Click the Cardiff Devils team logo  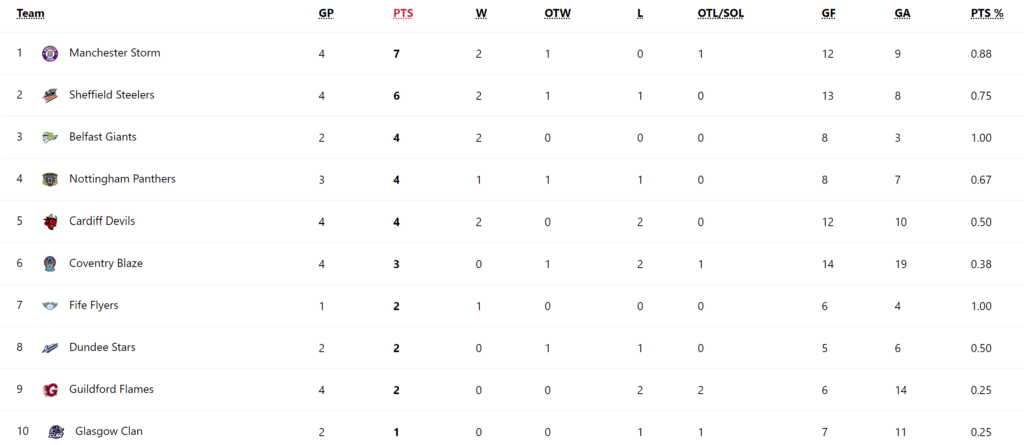[x=50, y=222]
